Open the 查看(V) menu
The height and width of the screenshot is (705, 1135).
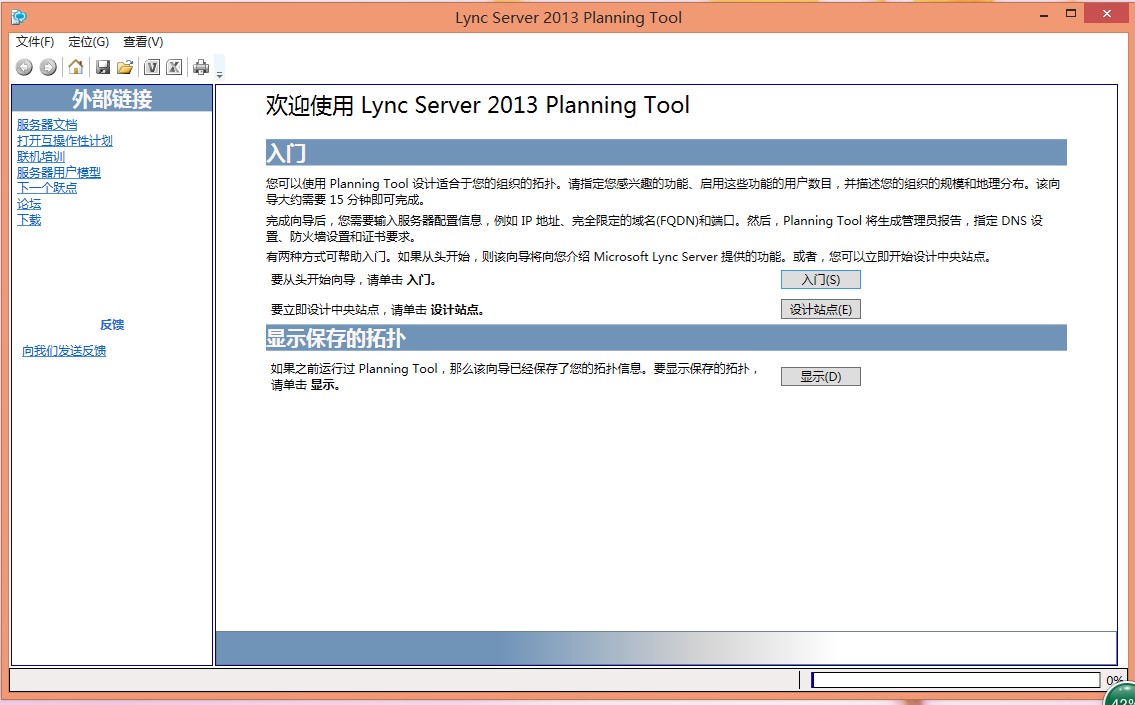click(x=143, y=42)
